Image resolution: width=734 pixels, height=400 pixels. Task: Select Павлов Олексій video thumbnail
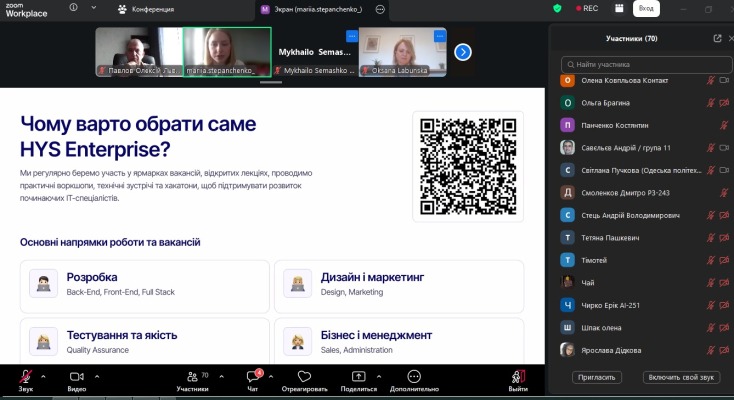[139, 52]
